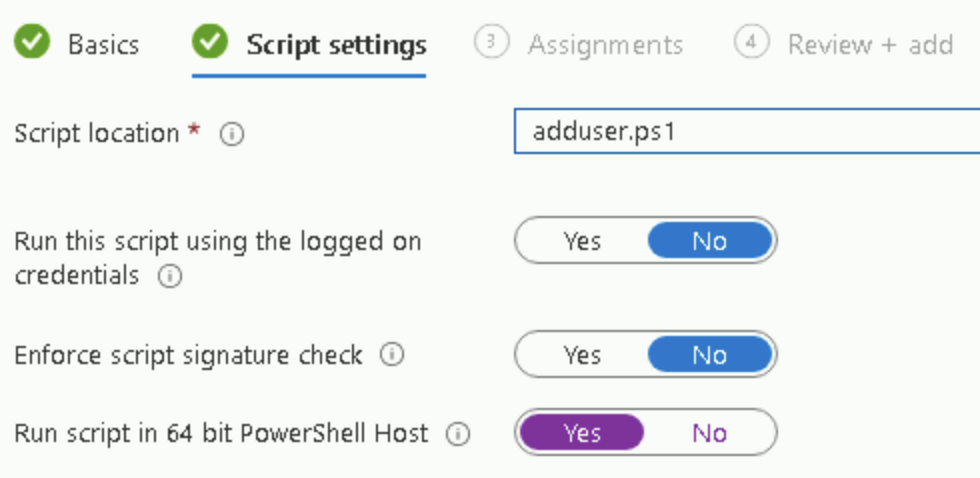Screen dimensions: 980x478
Task: Click info icon for 64 bit PowerShell Host
Action: click(x=457, y=434)
